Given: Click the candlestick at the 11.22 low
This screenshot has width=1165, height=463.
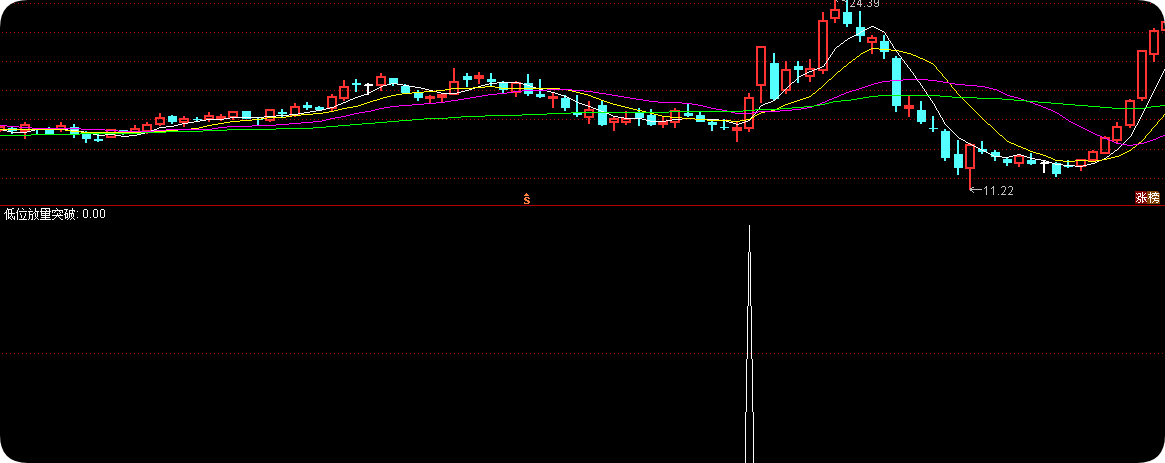Looking at the screenshot, I should [970, 166].
